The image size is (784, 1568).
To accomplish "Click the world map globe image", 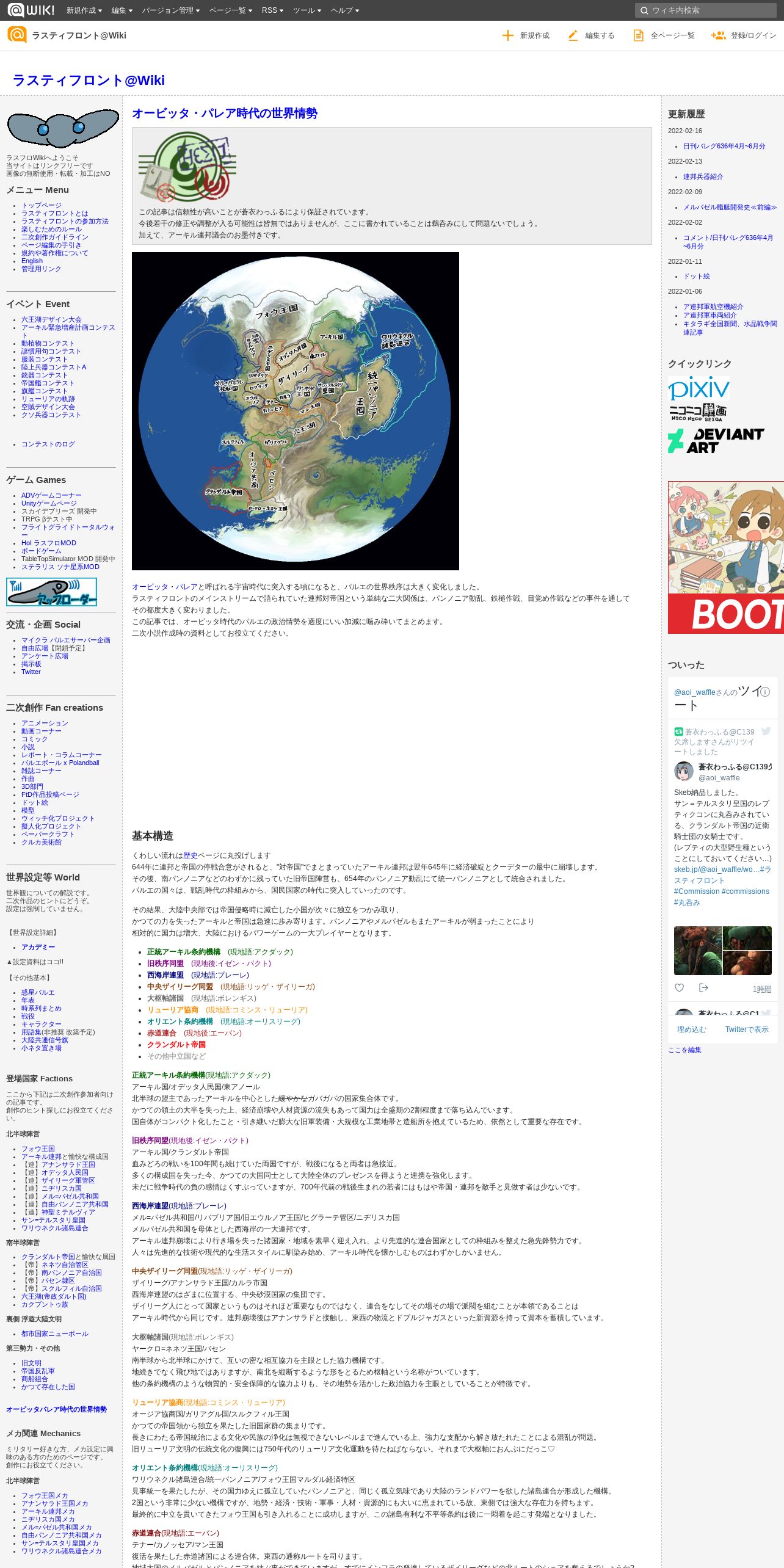I will coord(296,411).
